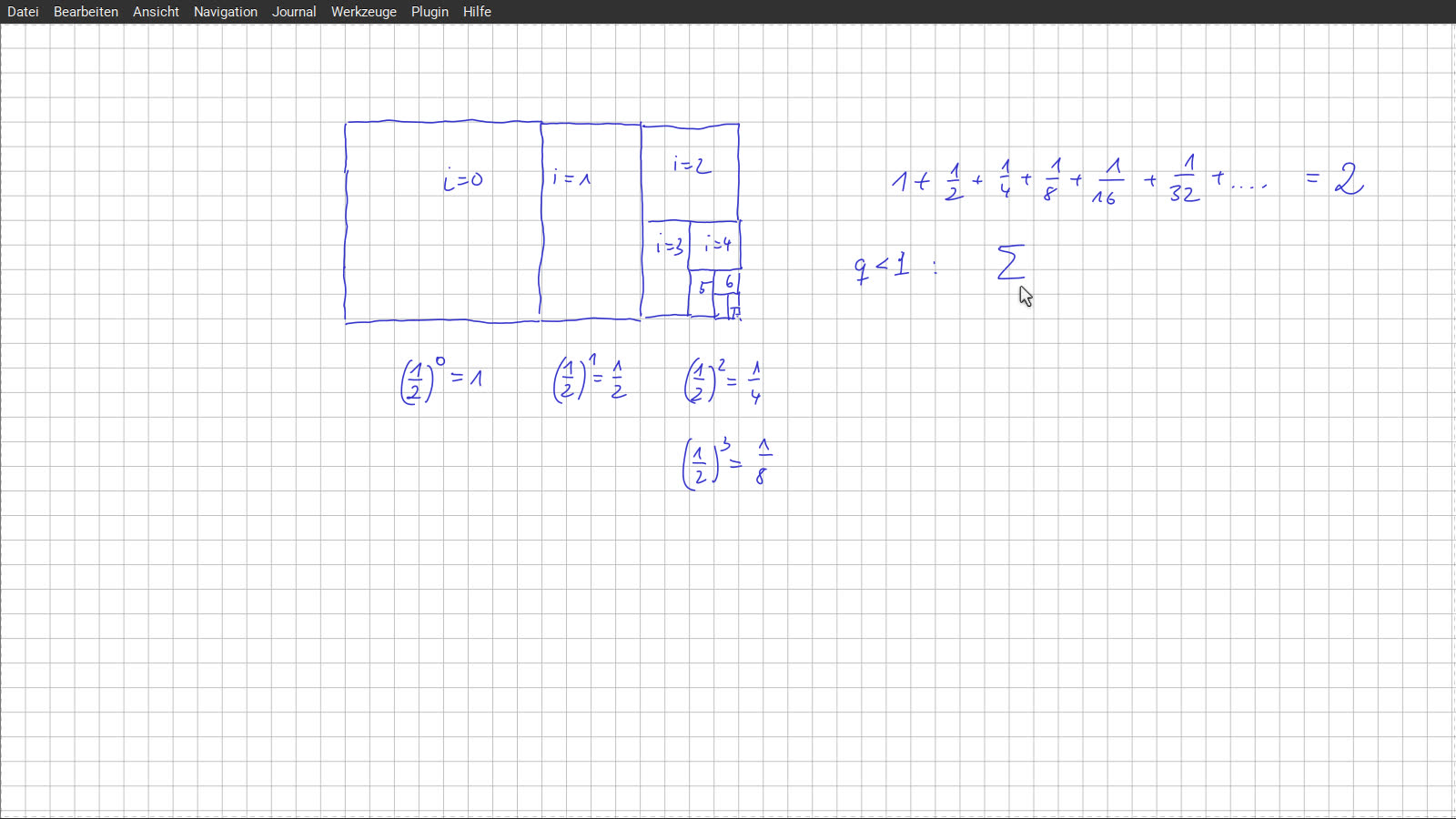Click the handwritten 1/32 fraction

(x=1185, y=178)
